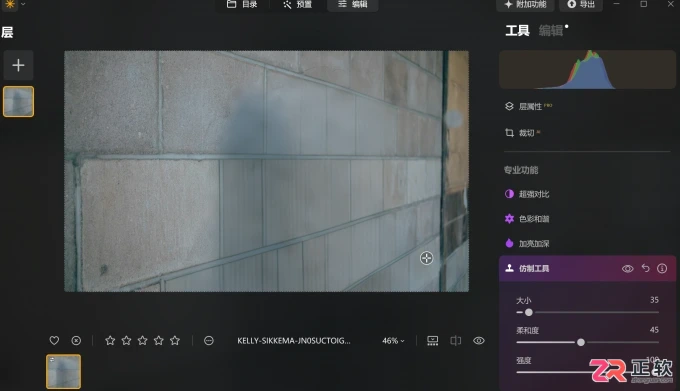Open the 超级对比 super contrast tool
This screenshot has height=391, width=680.
pyautogui.click(x=527, y=194)
